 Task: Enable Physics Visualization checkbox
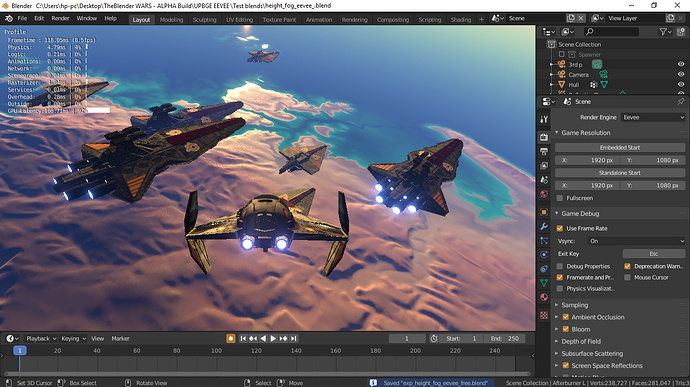[560, 288]
